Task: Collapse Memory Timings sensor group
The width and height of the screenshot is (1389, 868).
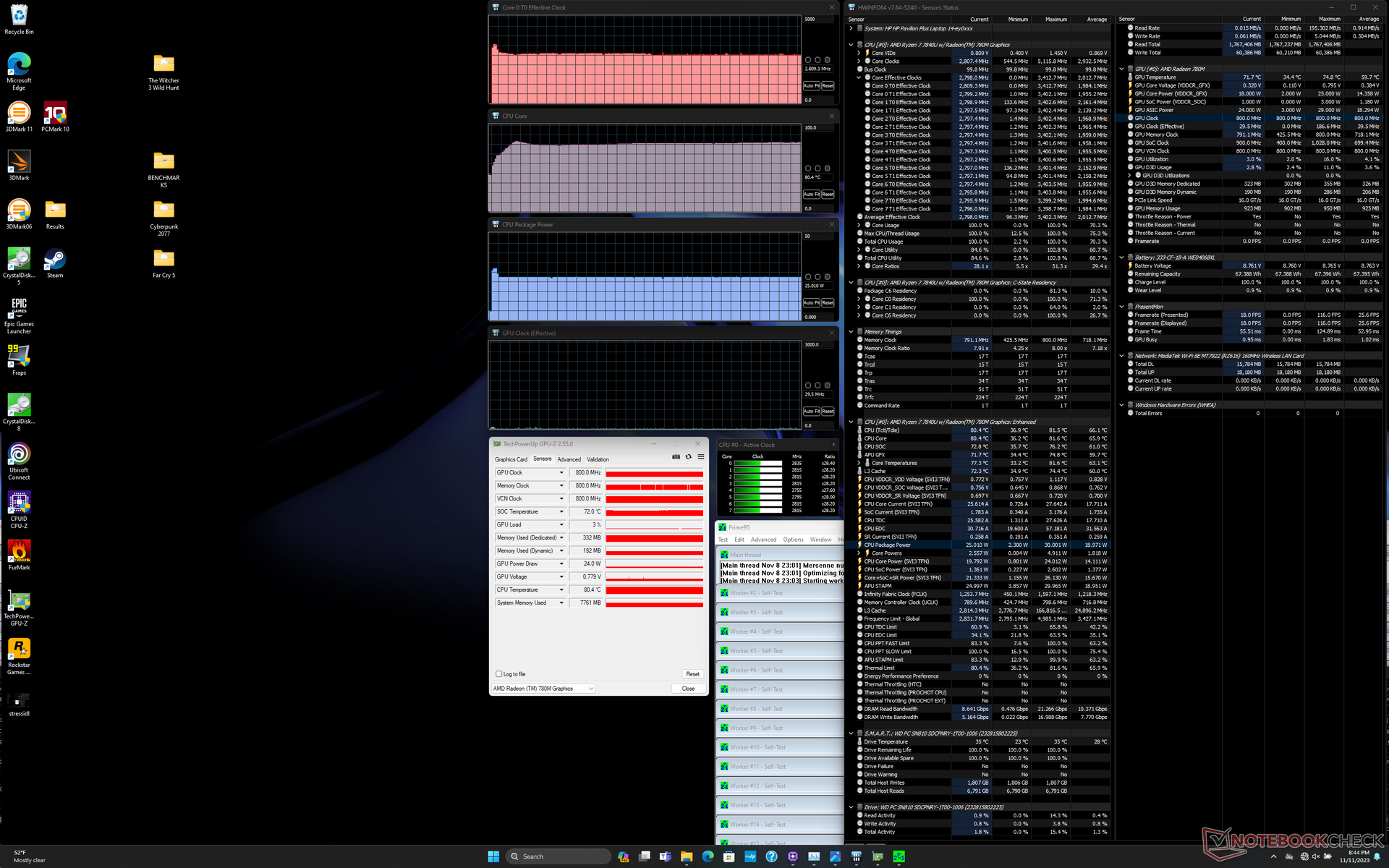Action: point(851,332)
